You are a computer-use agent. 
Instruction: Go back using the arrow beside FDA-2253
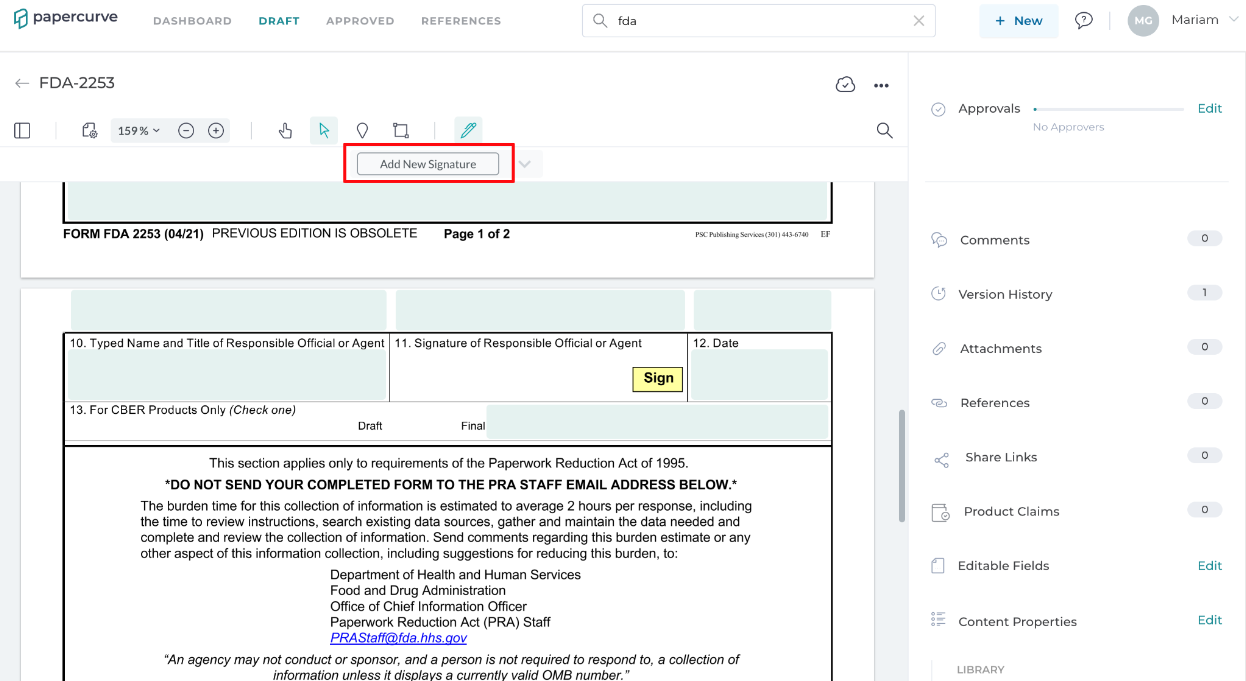(x=22, y=83)
